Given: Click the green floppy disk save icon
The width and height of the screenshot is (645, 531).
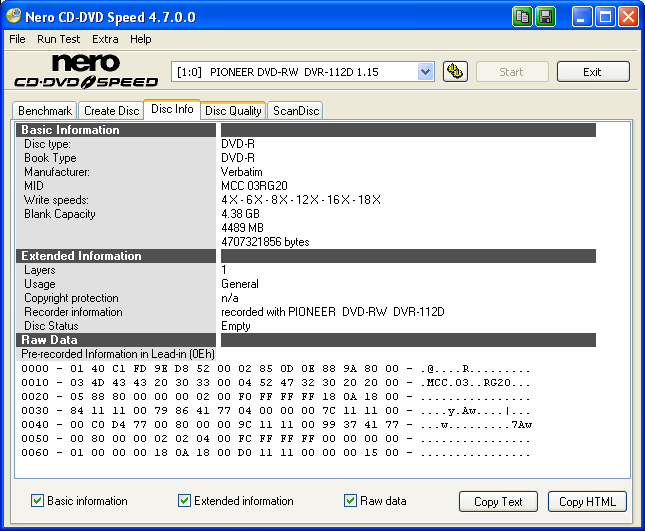Looking at the screenshot, I should click(546, 17).
